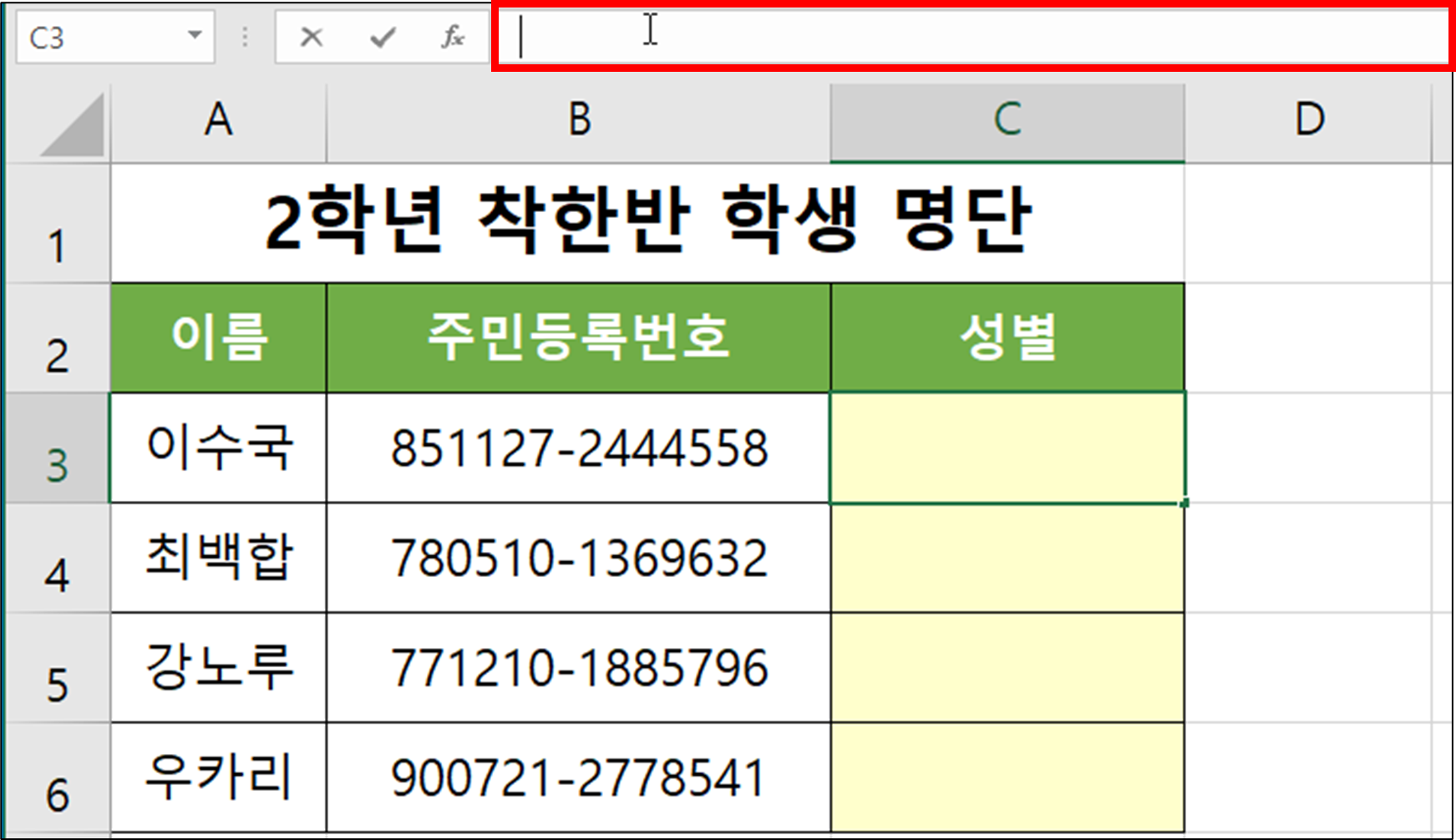
Task: Select the 이름 header cell
Action: tap(219, 338)
